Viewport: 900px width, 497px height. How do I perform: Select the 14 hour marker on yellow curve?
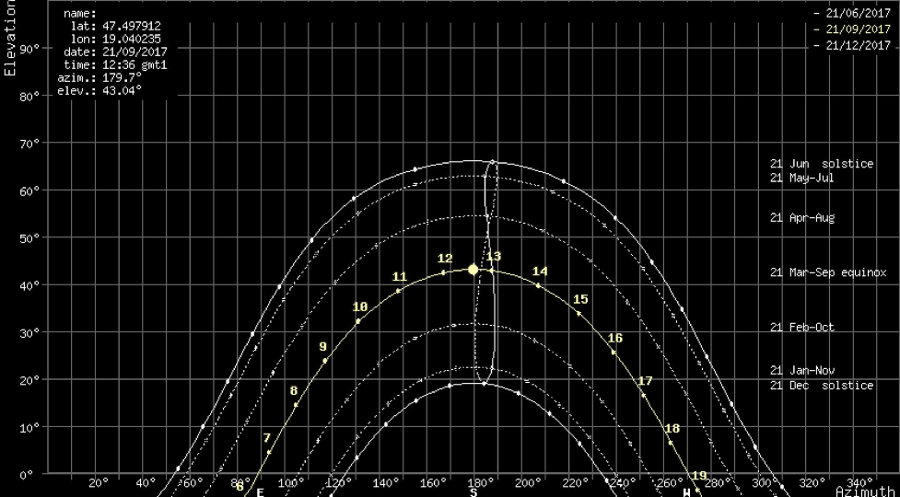click(540, 272)
